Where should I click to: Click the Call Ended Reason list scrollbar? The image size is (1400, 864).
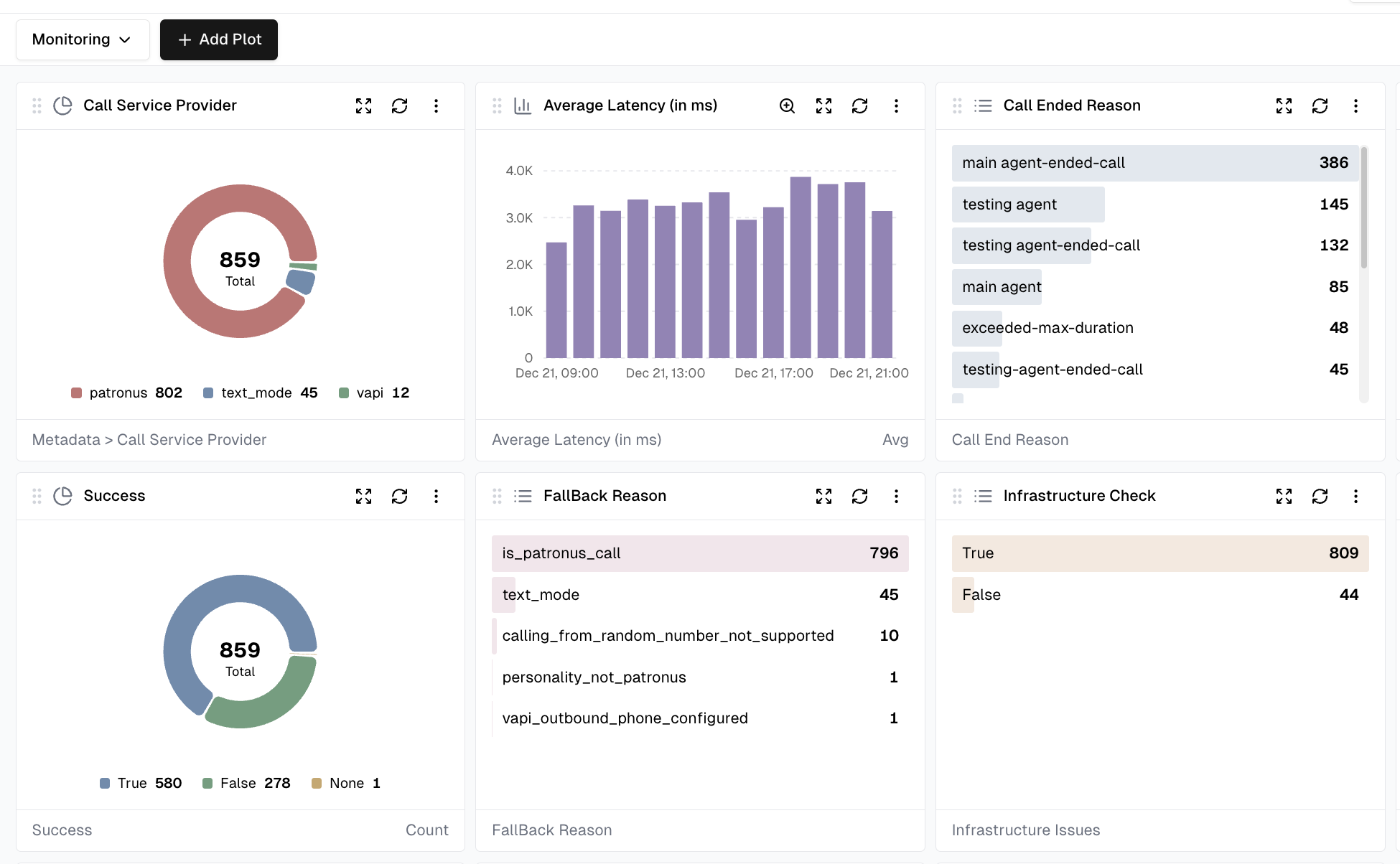pos(1363,208)
